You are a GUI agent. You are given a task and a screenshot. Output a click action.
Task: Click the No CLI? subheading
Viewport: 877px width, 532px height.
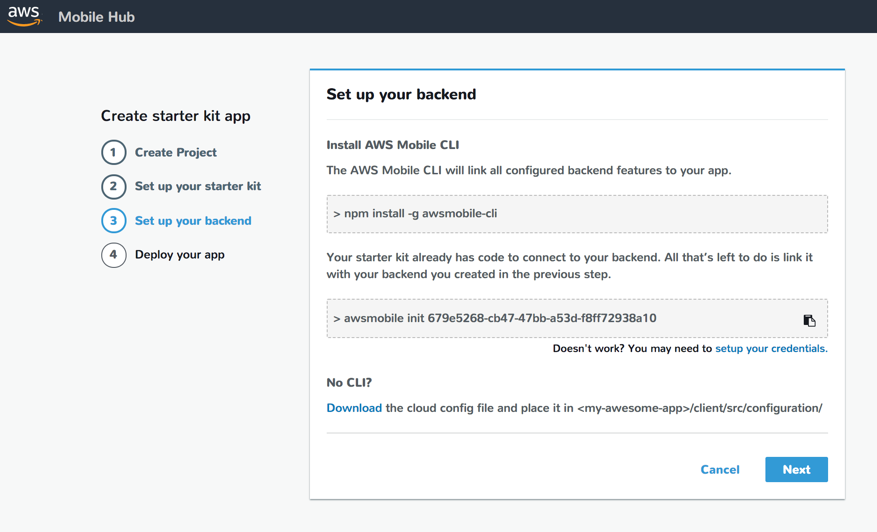349,383
